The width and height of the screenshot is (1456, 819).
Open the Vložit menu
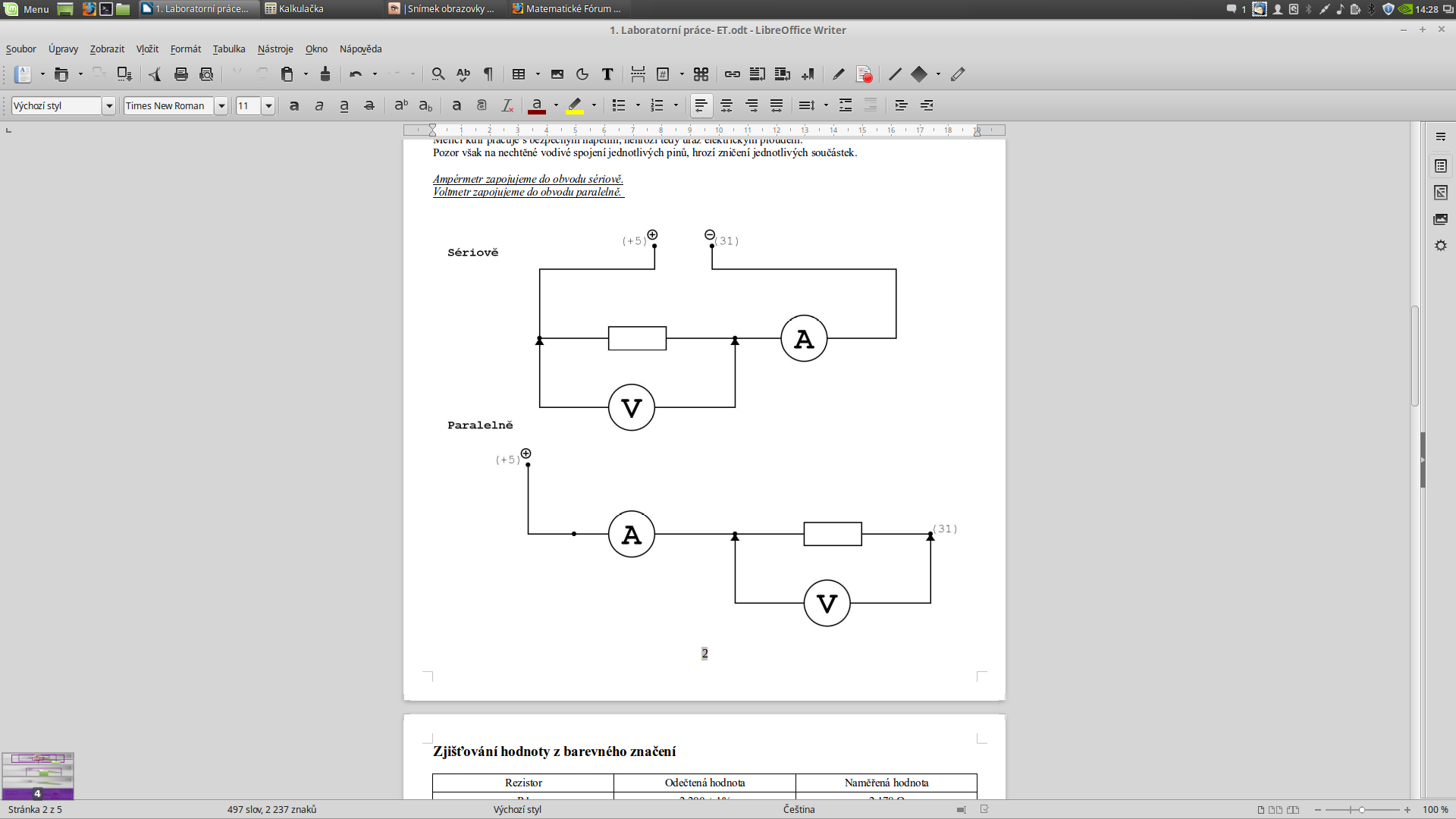click(147, 49)
